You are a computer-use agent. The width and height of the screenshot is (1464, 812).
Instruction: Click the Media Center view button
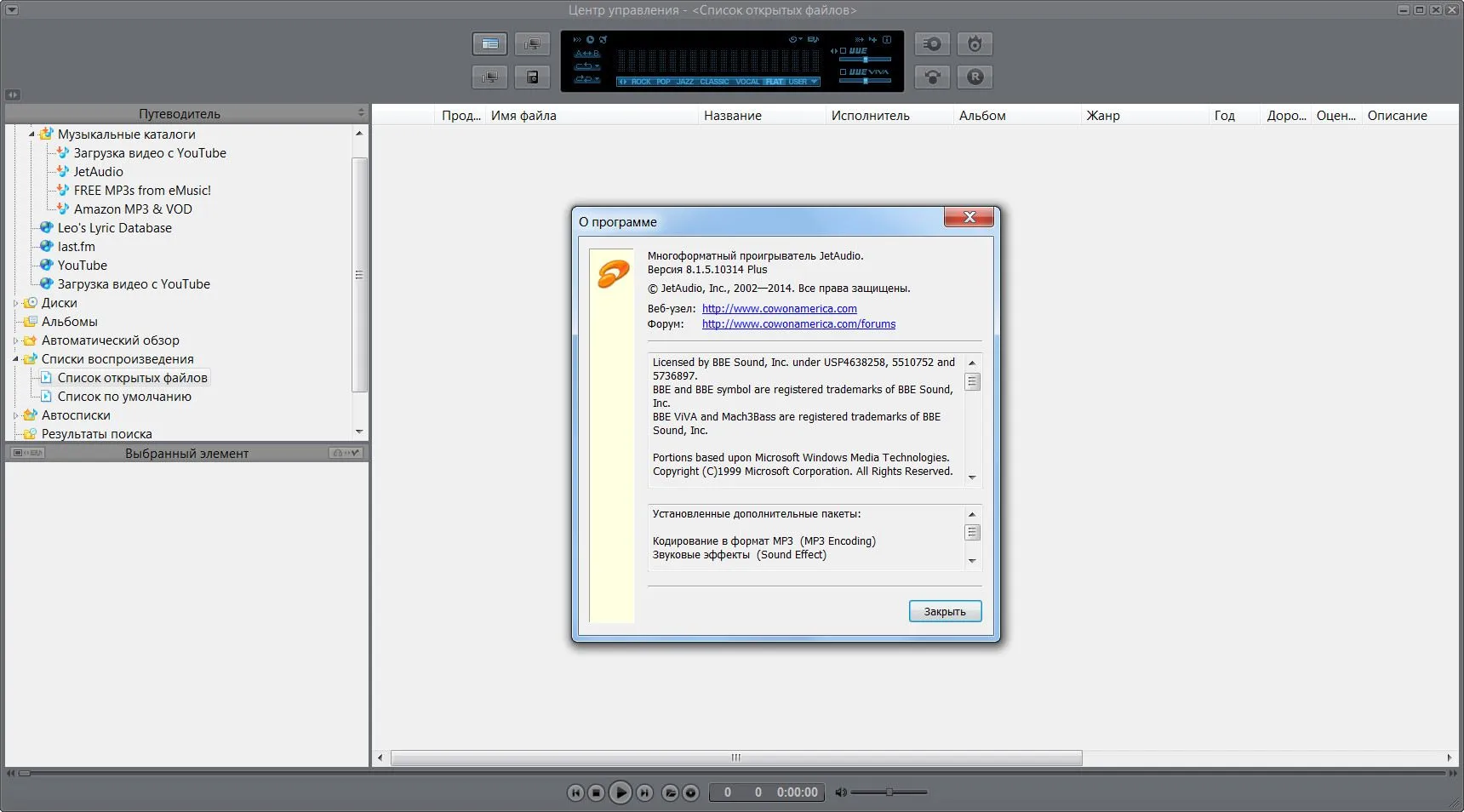490,43
